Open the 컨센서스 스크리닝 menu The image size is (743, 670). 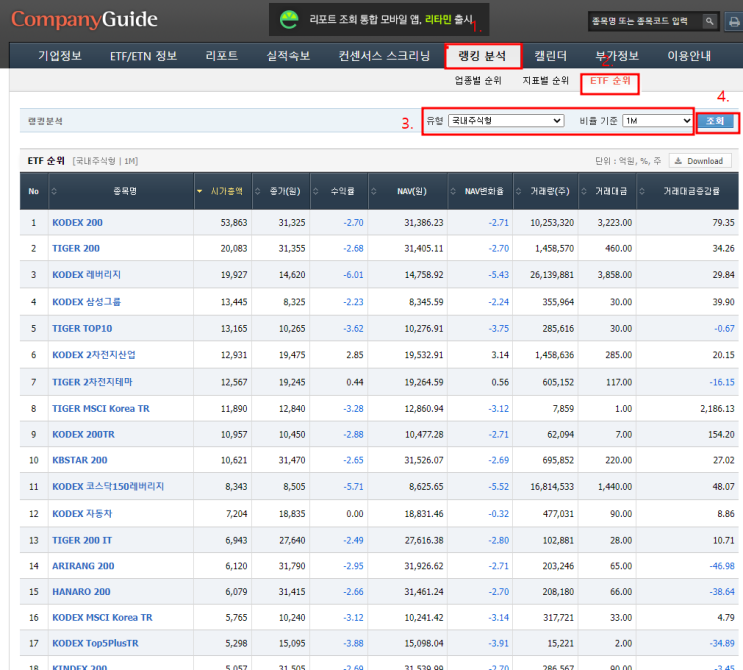pyautogui.click(x=384, y=56)
